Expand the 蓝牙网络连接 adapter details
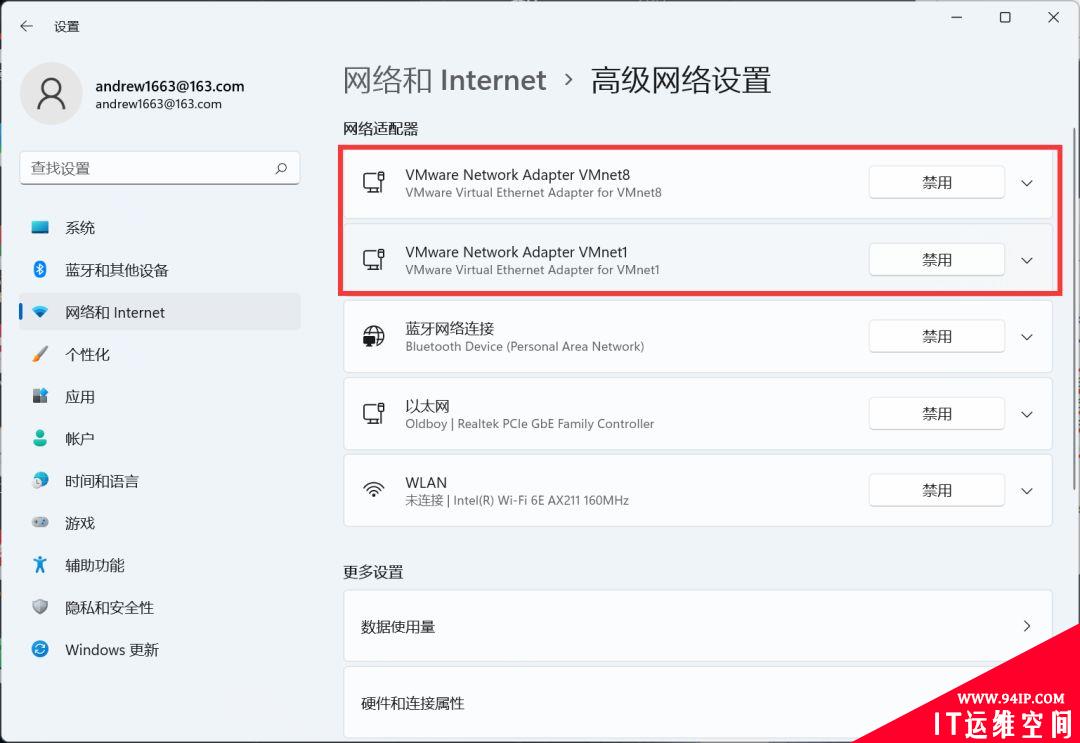 coord(1027,337)
